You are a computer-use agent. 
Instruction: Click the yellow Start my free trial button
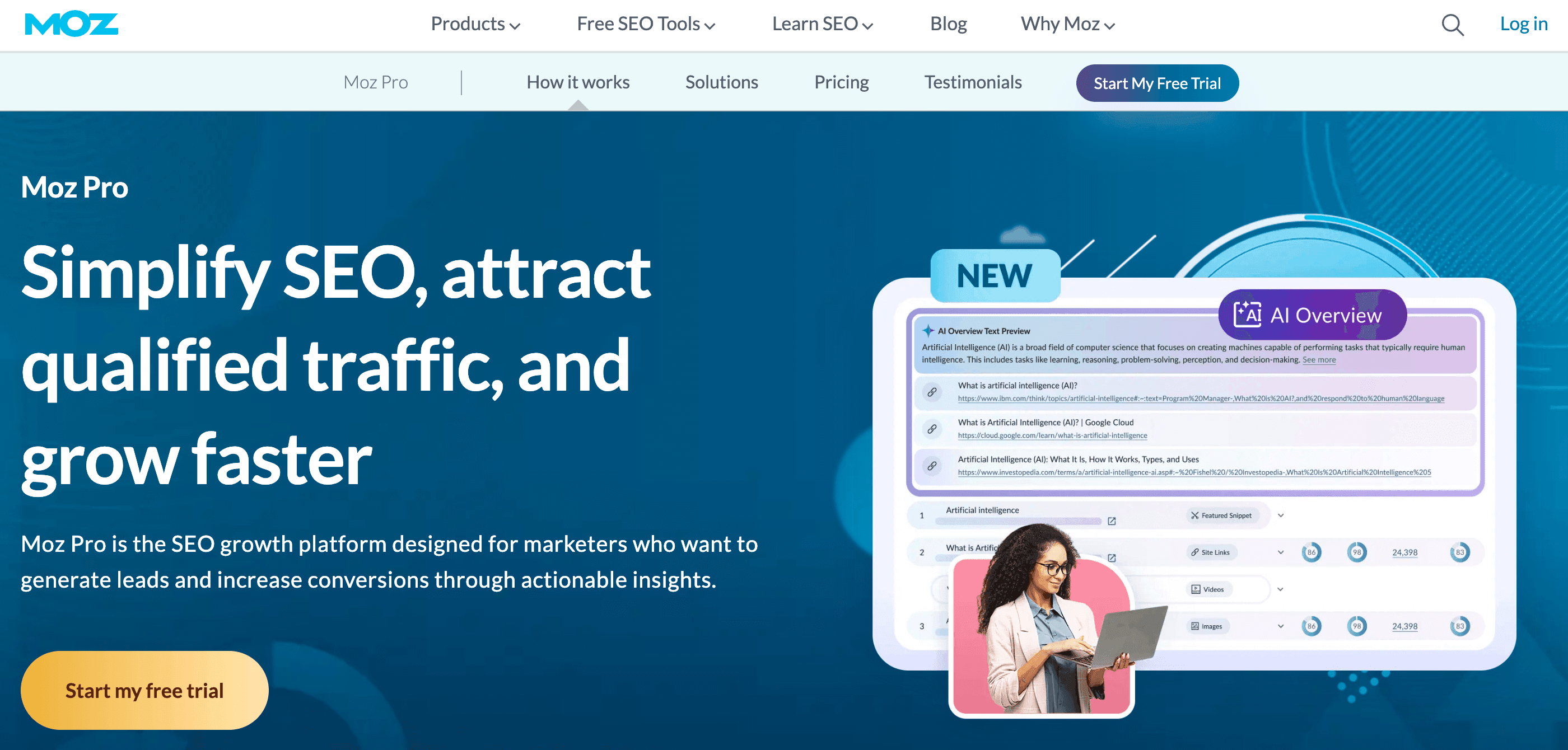coord(144,690)
